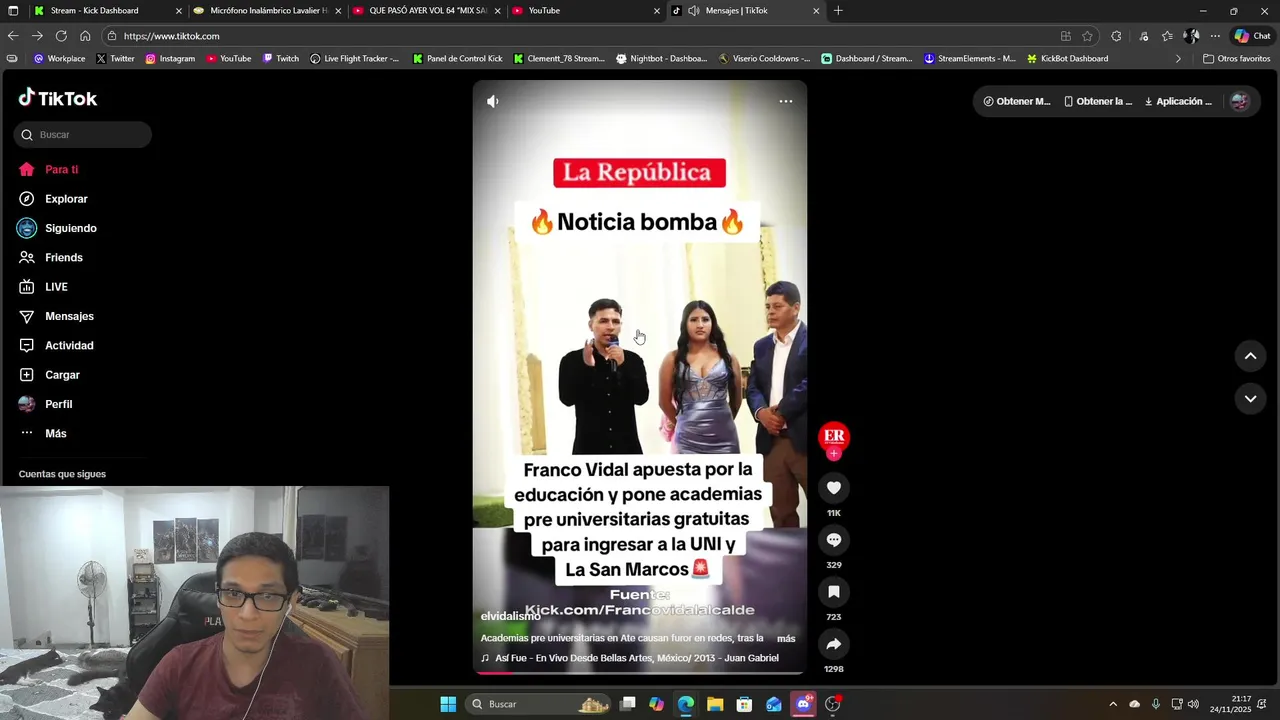Open the La República creator avatar
The image size is (1280, 720).
pos(834,436)
